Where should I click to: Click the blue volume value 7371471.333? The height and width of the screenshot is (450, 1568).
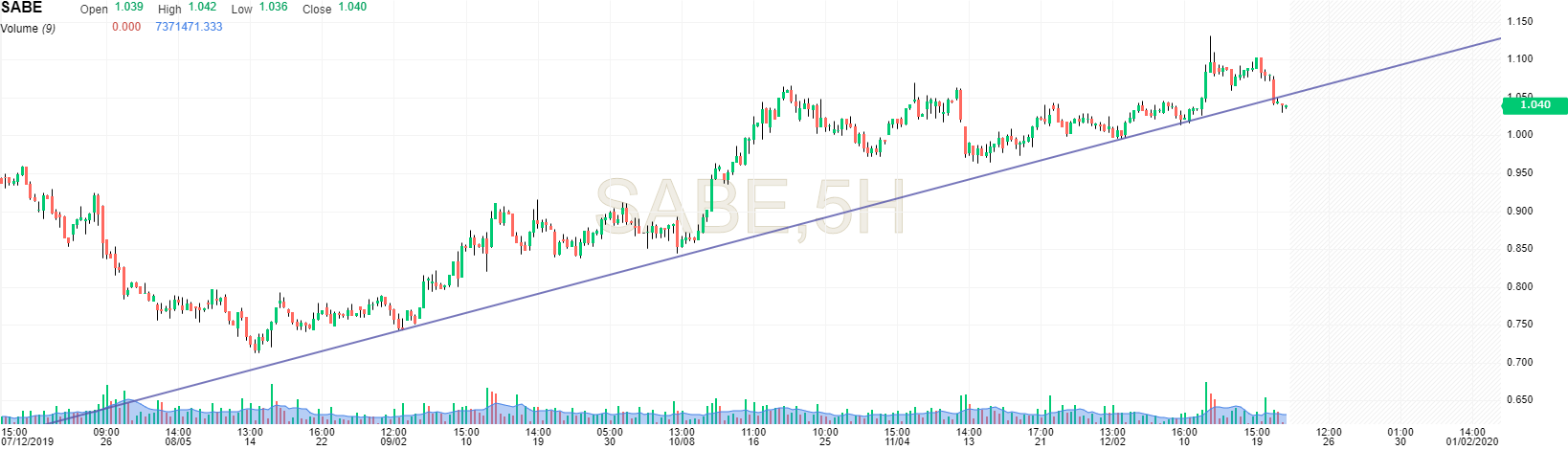(x=189, y=27)
